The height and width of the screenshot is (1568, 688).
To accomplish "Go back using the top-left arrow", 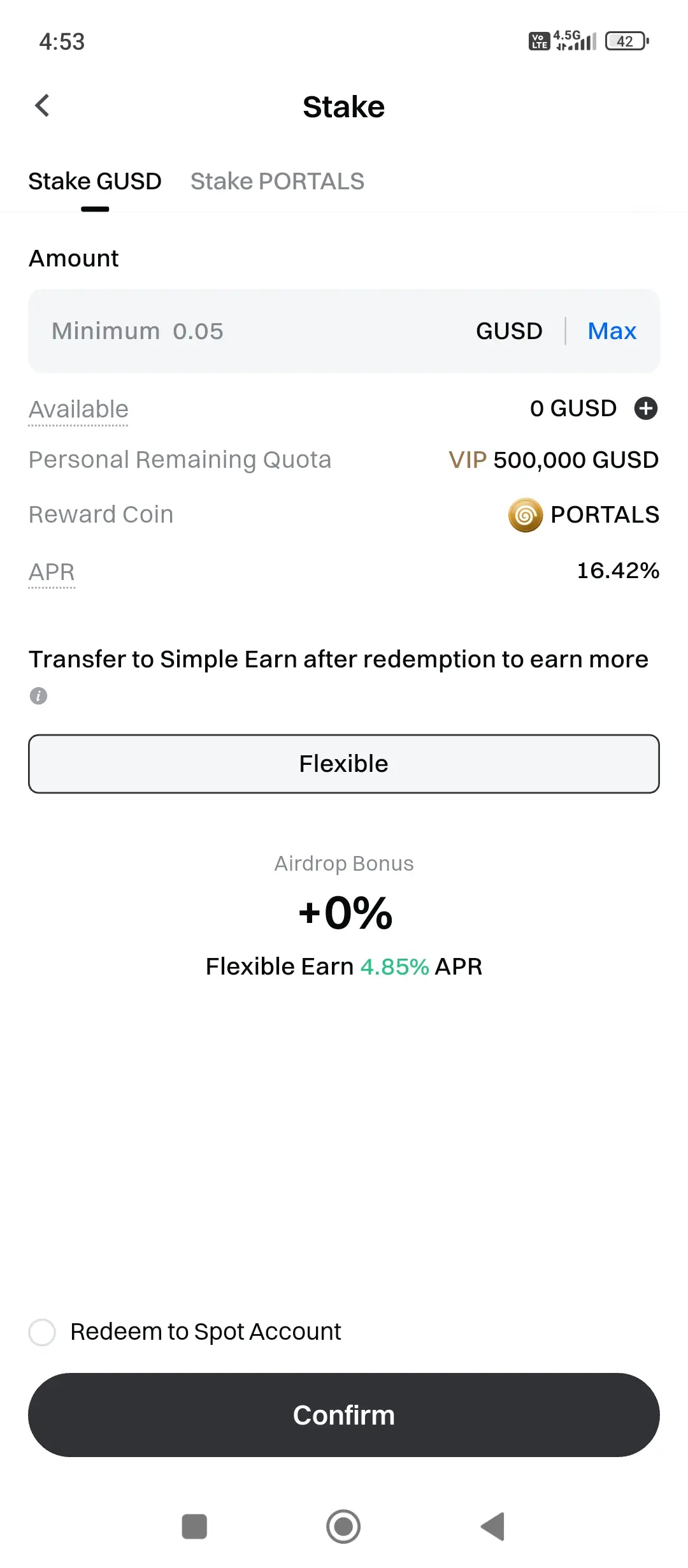I will click(x=42, y=106).
